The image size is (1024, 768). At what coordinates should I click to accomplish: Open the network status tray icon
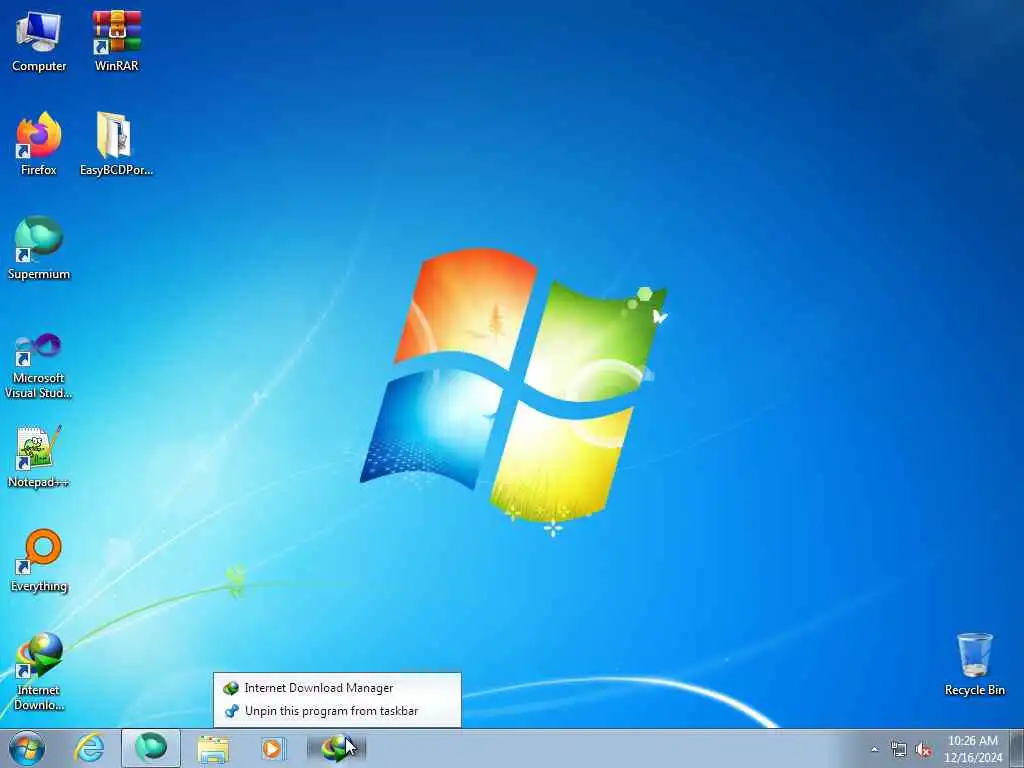point(899,750)
